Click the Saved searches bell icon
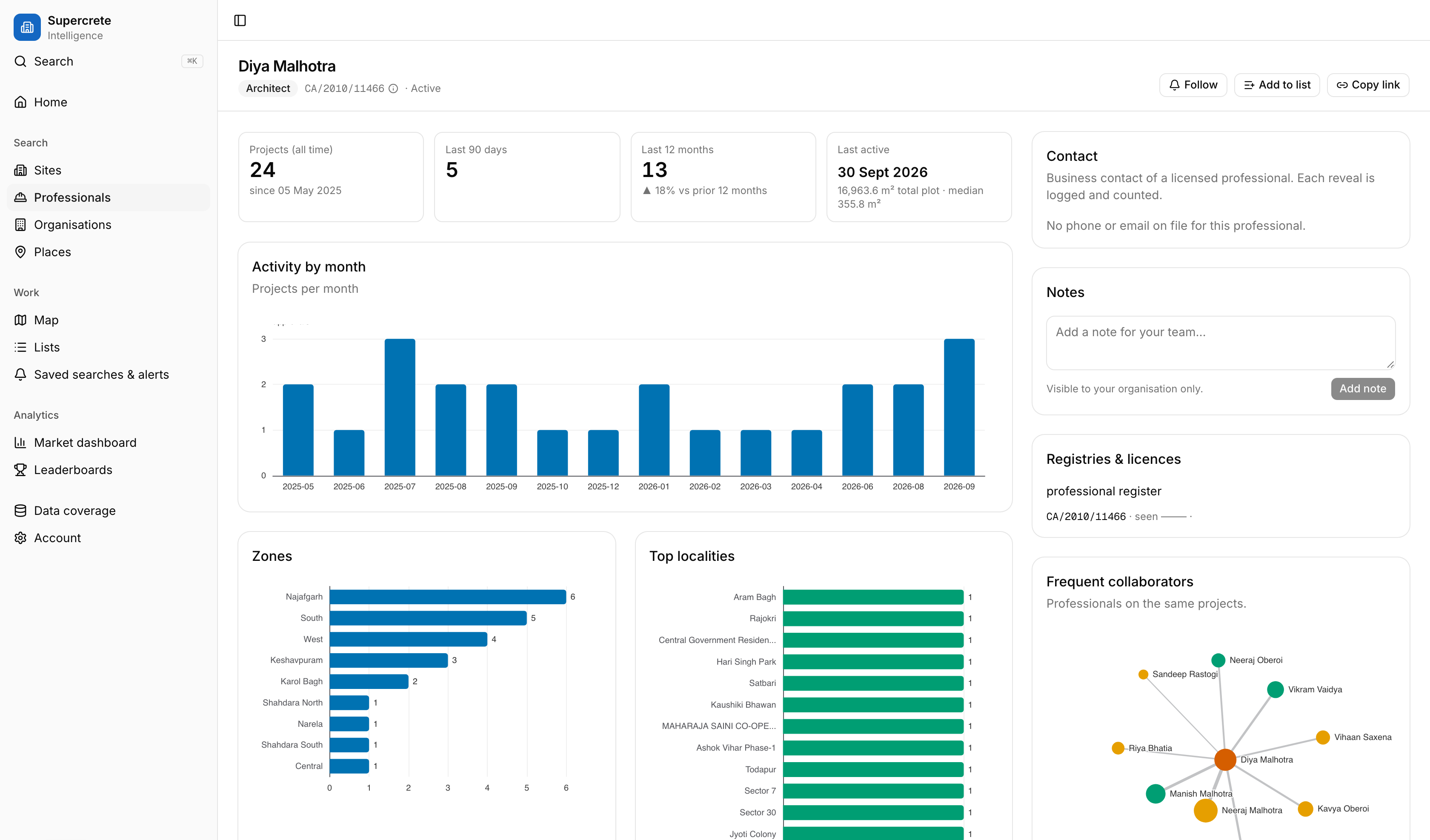1430x840 pixels. click(x=20, y=374)
